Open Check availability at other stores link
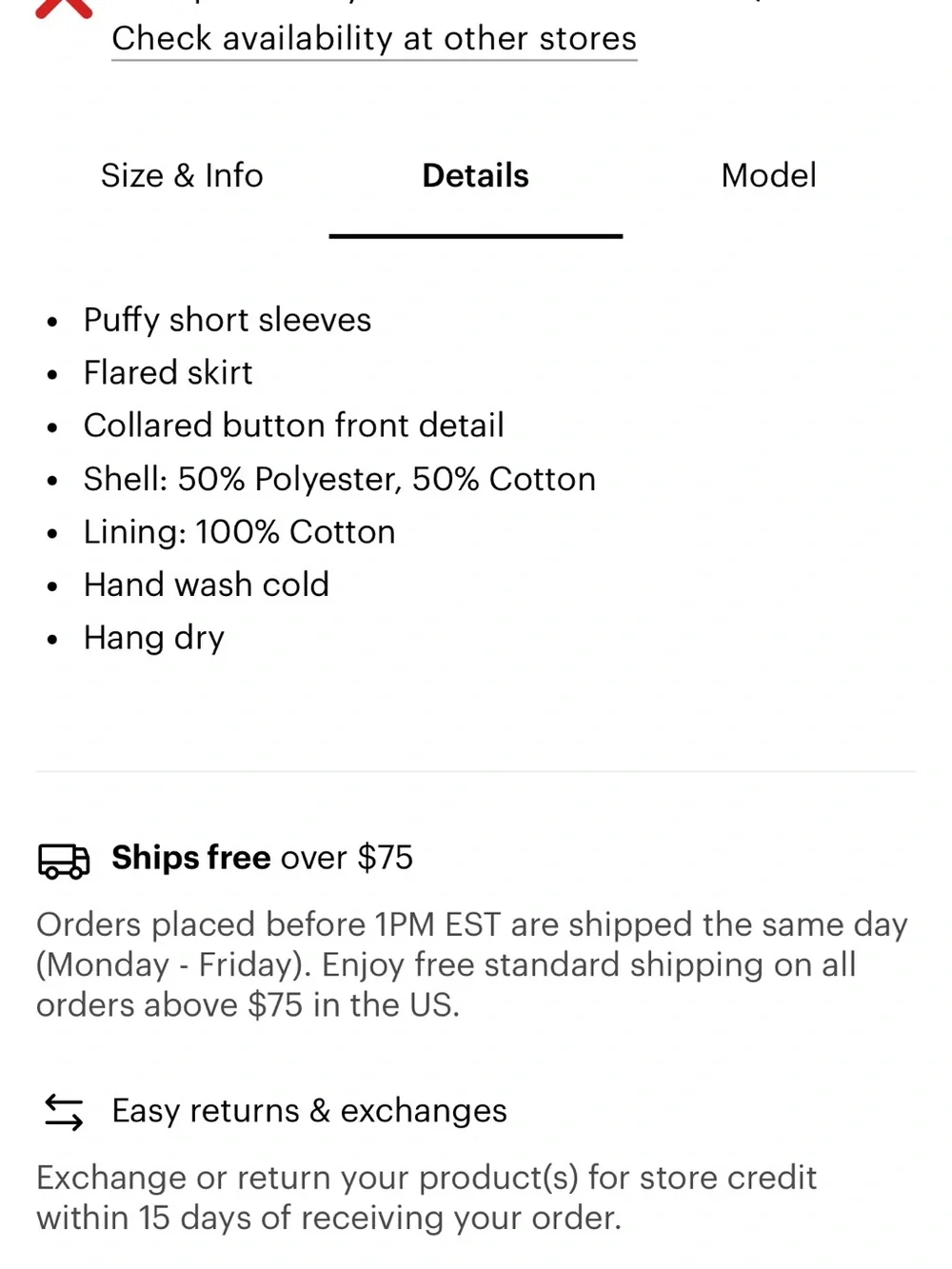The width and height of the screenshot is (952, 1269). [374, 39]
